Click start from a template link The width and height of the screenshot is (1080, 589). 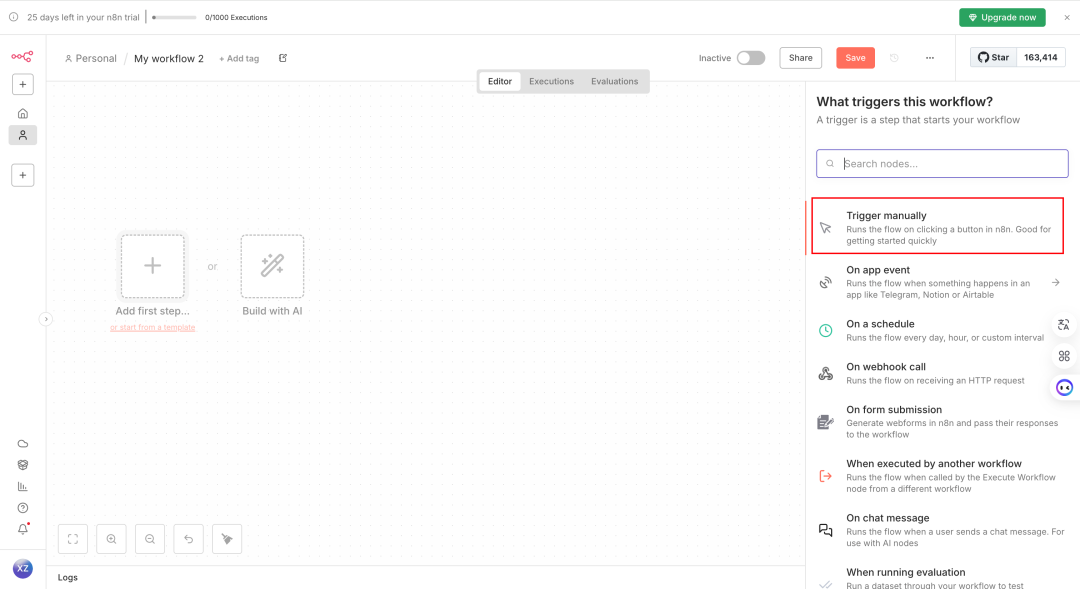point(153,327)
